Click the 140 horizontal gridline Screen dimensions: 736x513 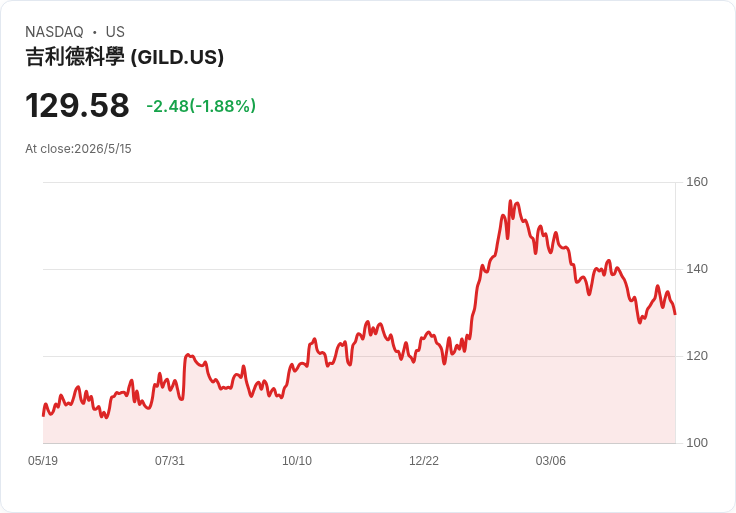[x=359, y=269]
